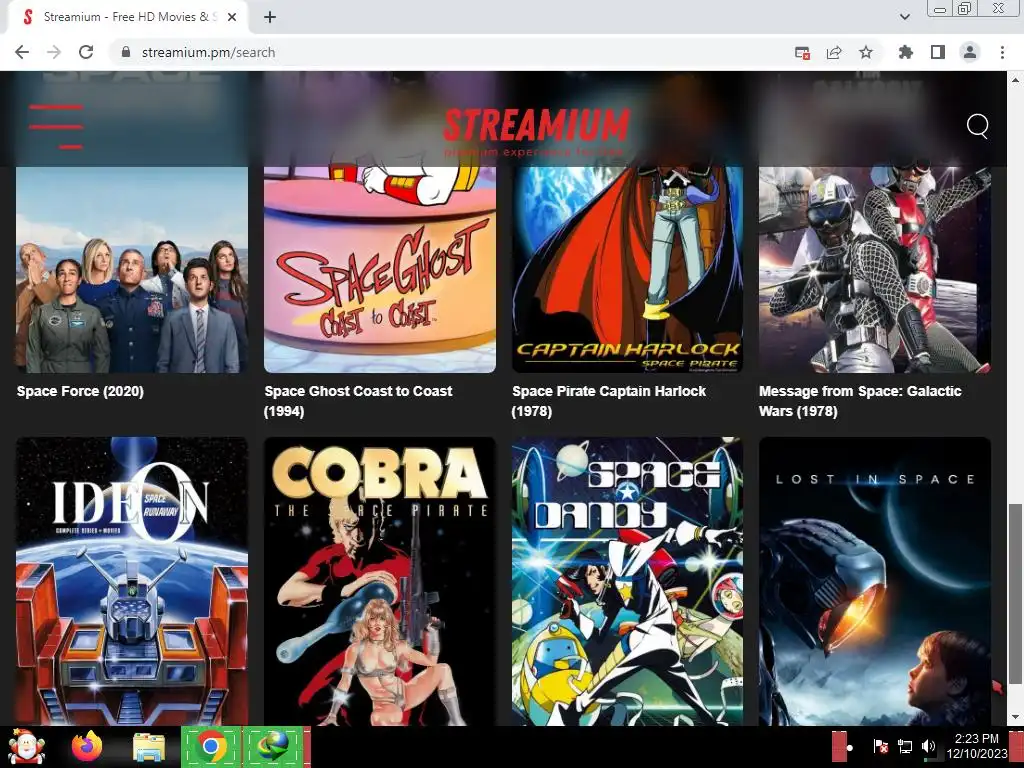1024x768 pixels.
Task: Open the Captain Harlock poster
Action: [628, 270]
